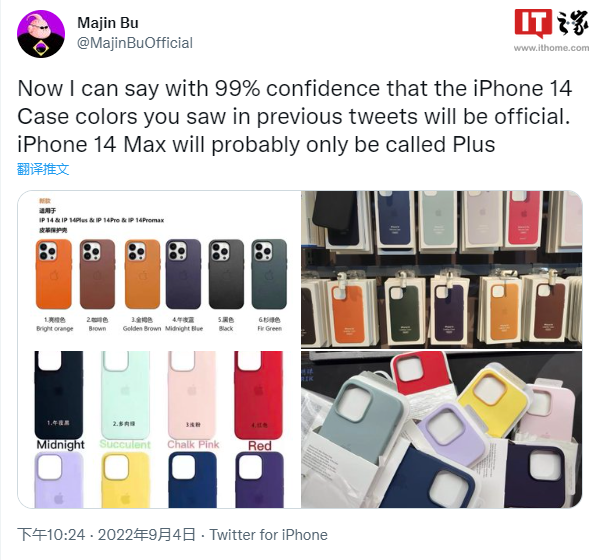
Task: Click the tweet text about iPhone 14
Action: pos(294,116)
